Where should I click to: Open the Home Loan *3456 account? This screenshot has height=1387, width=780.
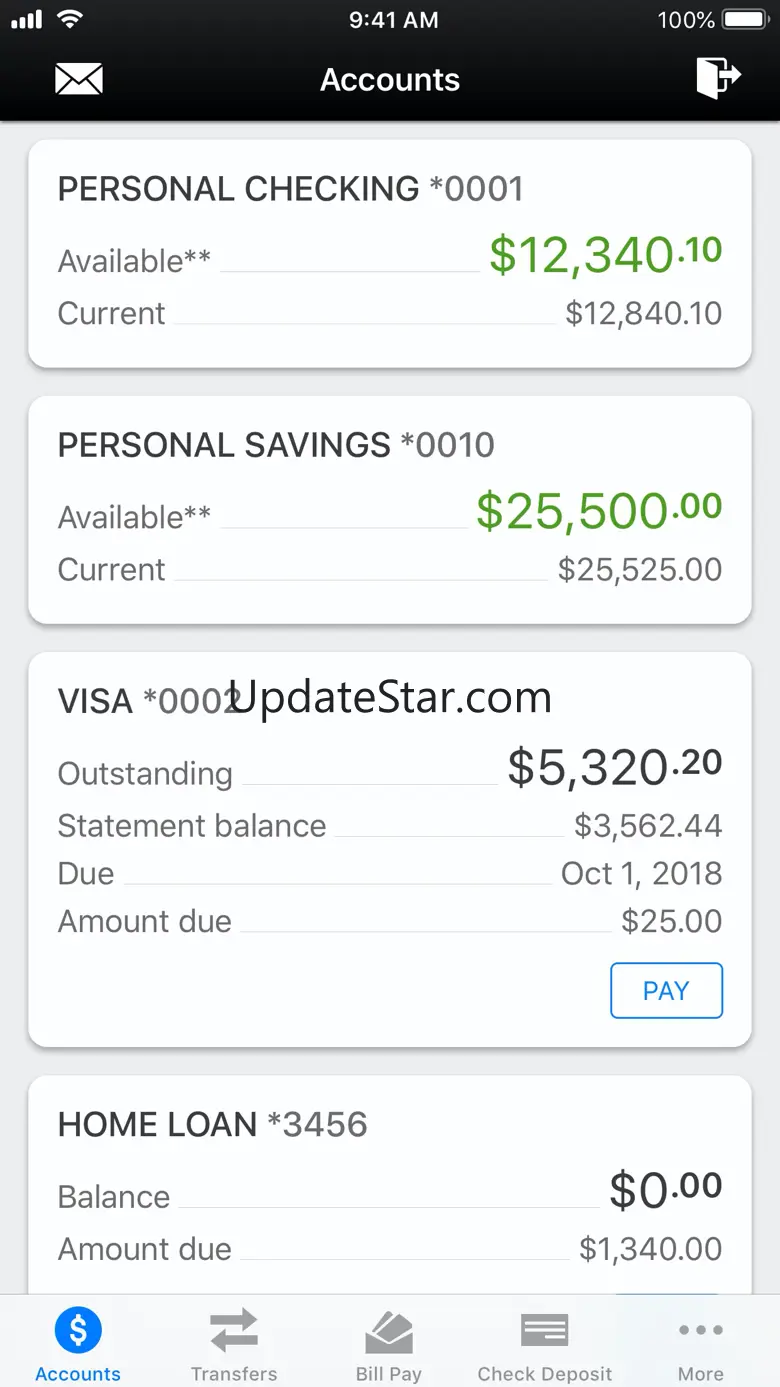pyautogui.click(x=212, y=1125)
